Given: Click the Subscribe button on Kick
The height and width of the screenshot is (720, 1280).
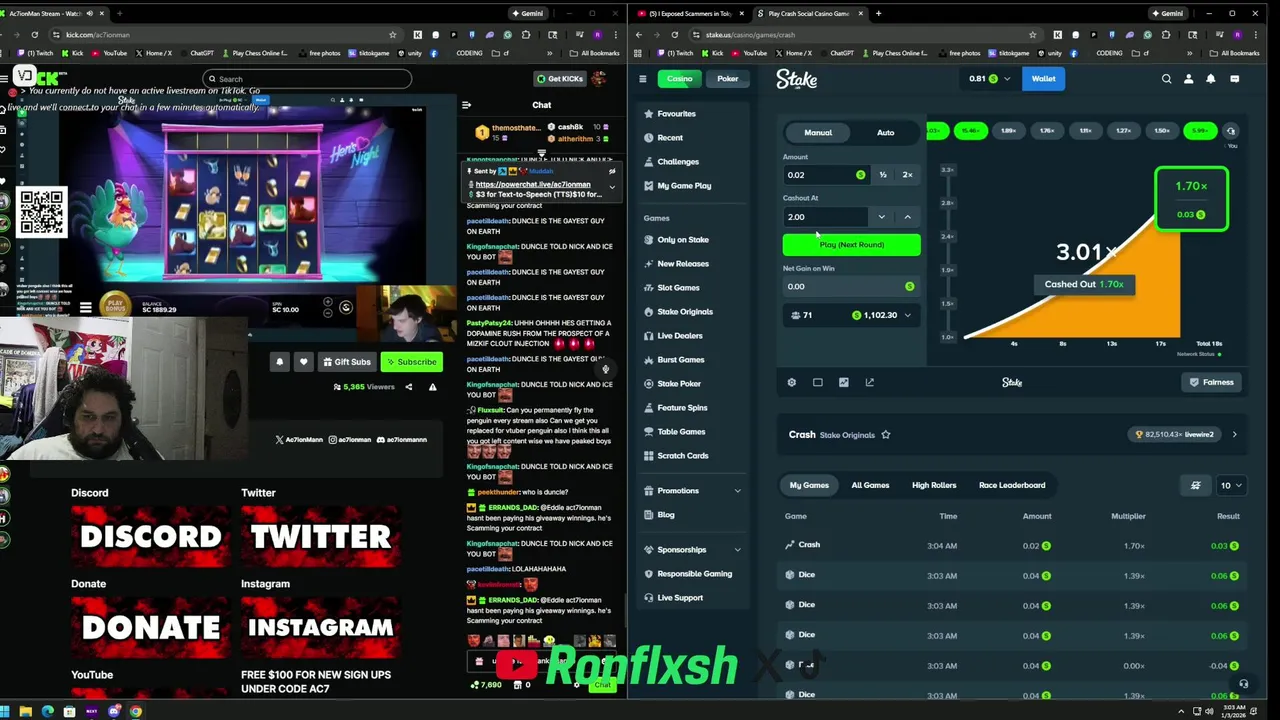Looking at the screenshot, I should click(x=411, y=362).
